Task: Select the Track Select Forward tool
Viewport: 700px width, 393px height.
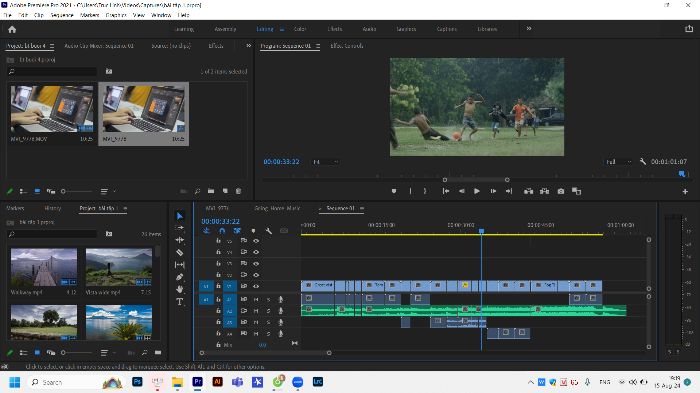Action: (x=180, y=228)
